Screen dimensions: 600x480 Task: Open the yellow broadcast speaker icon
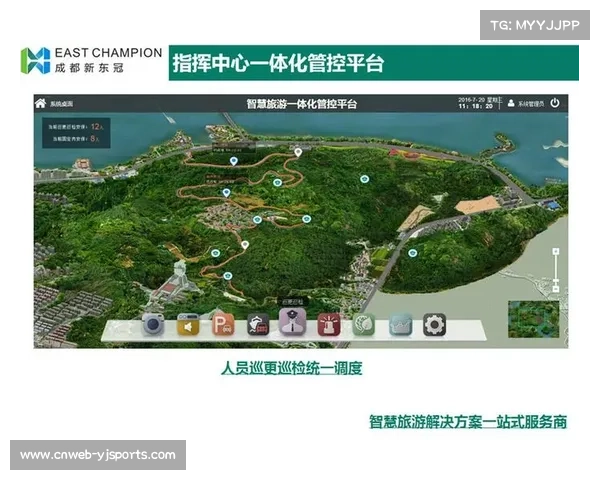coord(188,325)
